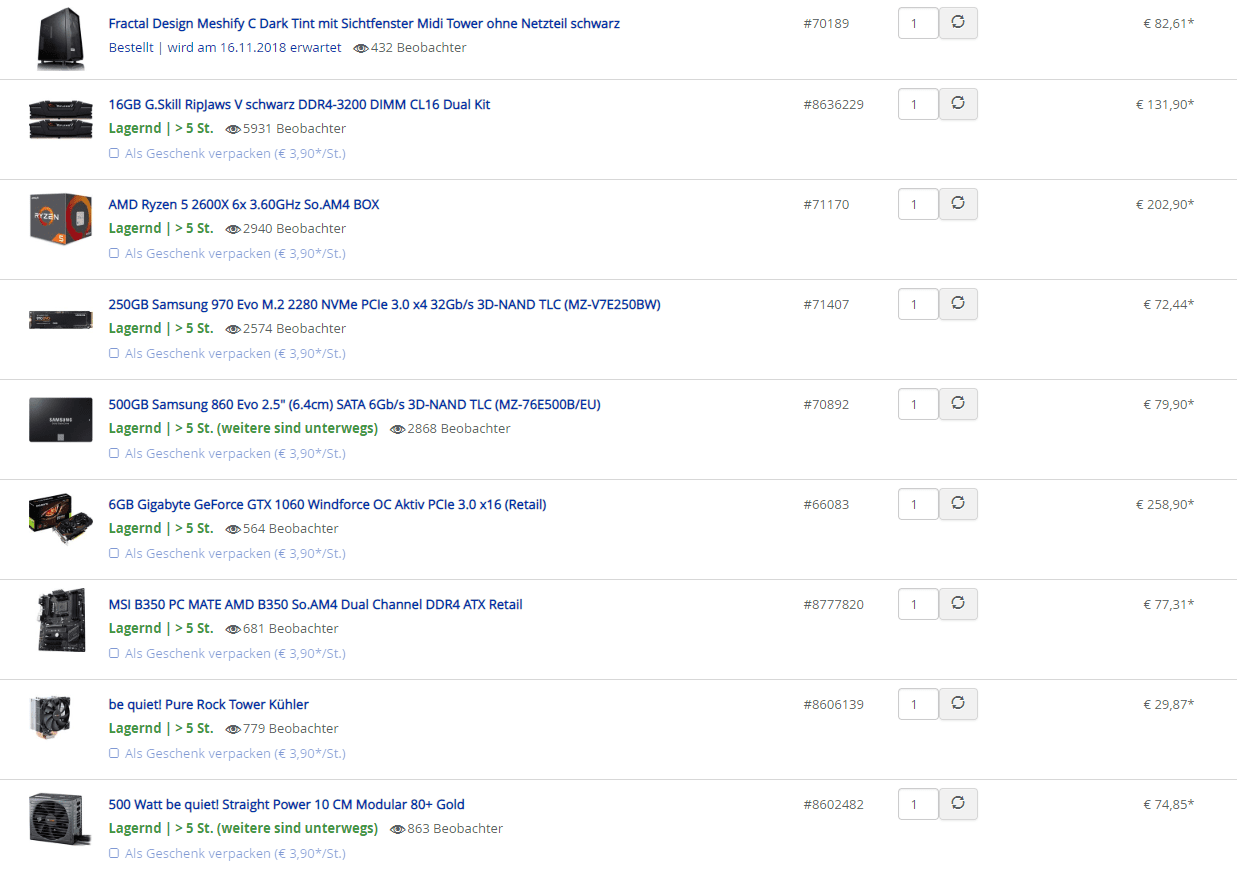Refresh quantity for AMD Ryzen 5 2600X
Screen dimensions: 1237x874
[958, 204]
